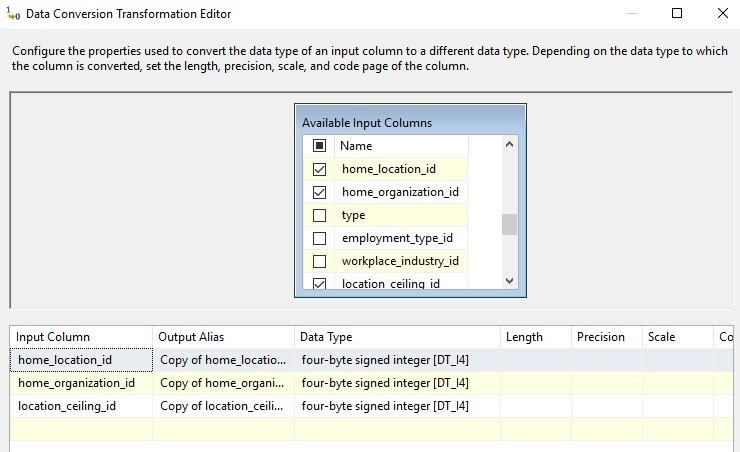The width and height of the screenshot is (740, 452).
Task: Uncheck the home_location_id column checkbox
Action: 320,169
